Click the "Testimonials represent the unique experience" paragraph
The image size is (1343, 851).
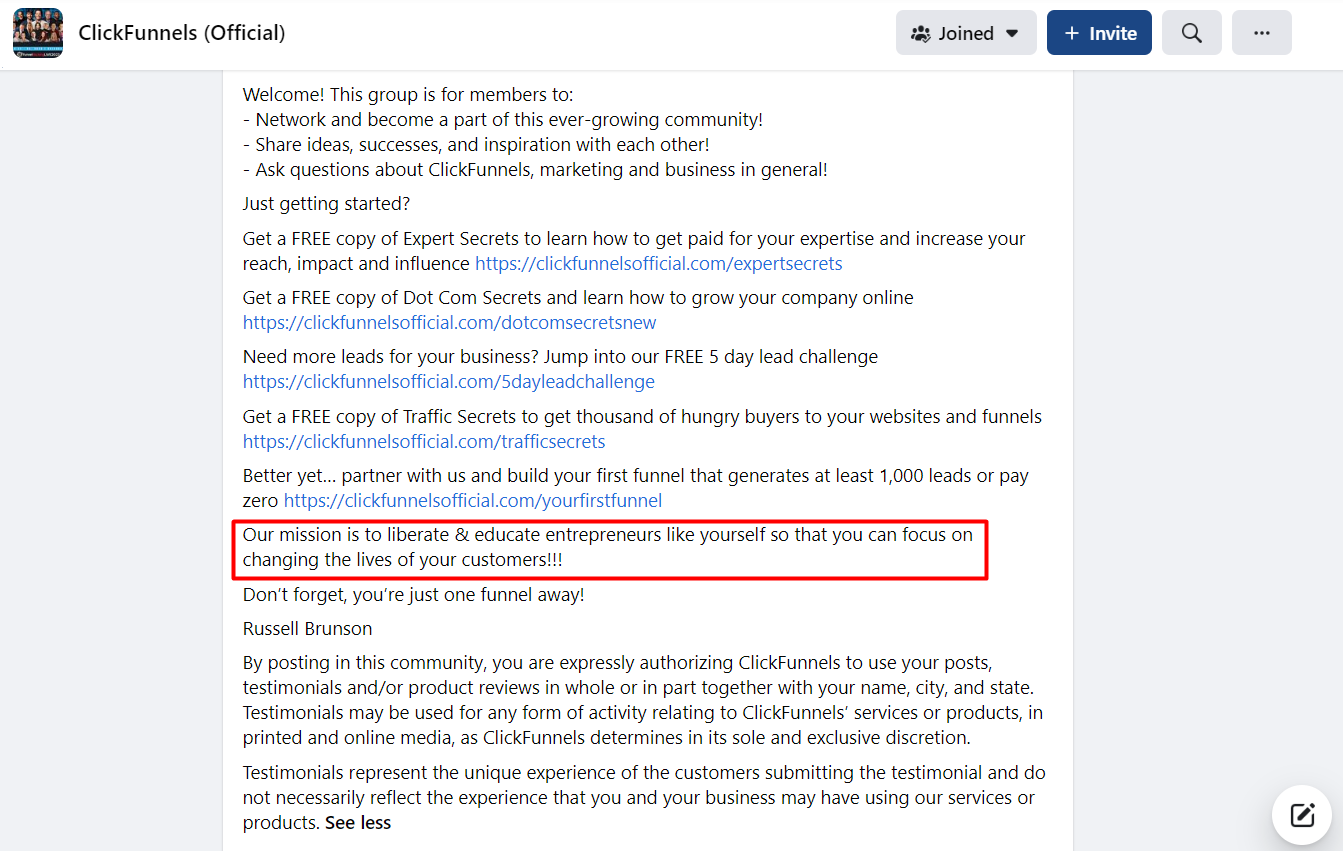(x=644, y=798)
